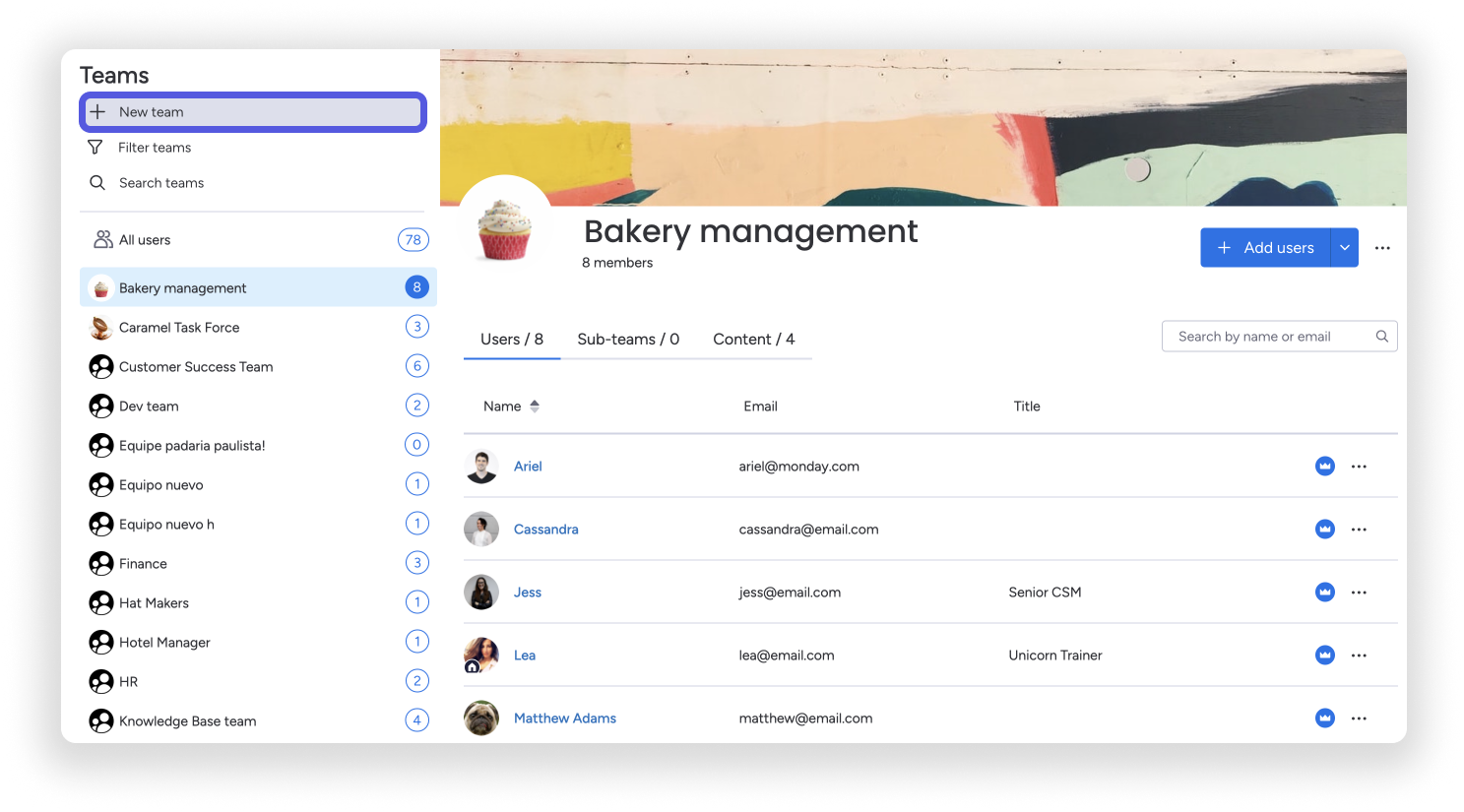Switch to the Users / 8 tab

[512, 340]
